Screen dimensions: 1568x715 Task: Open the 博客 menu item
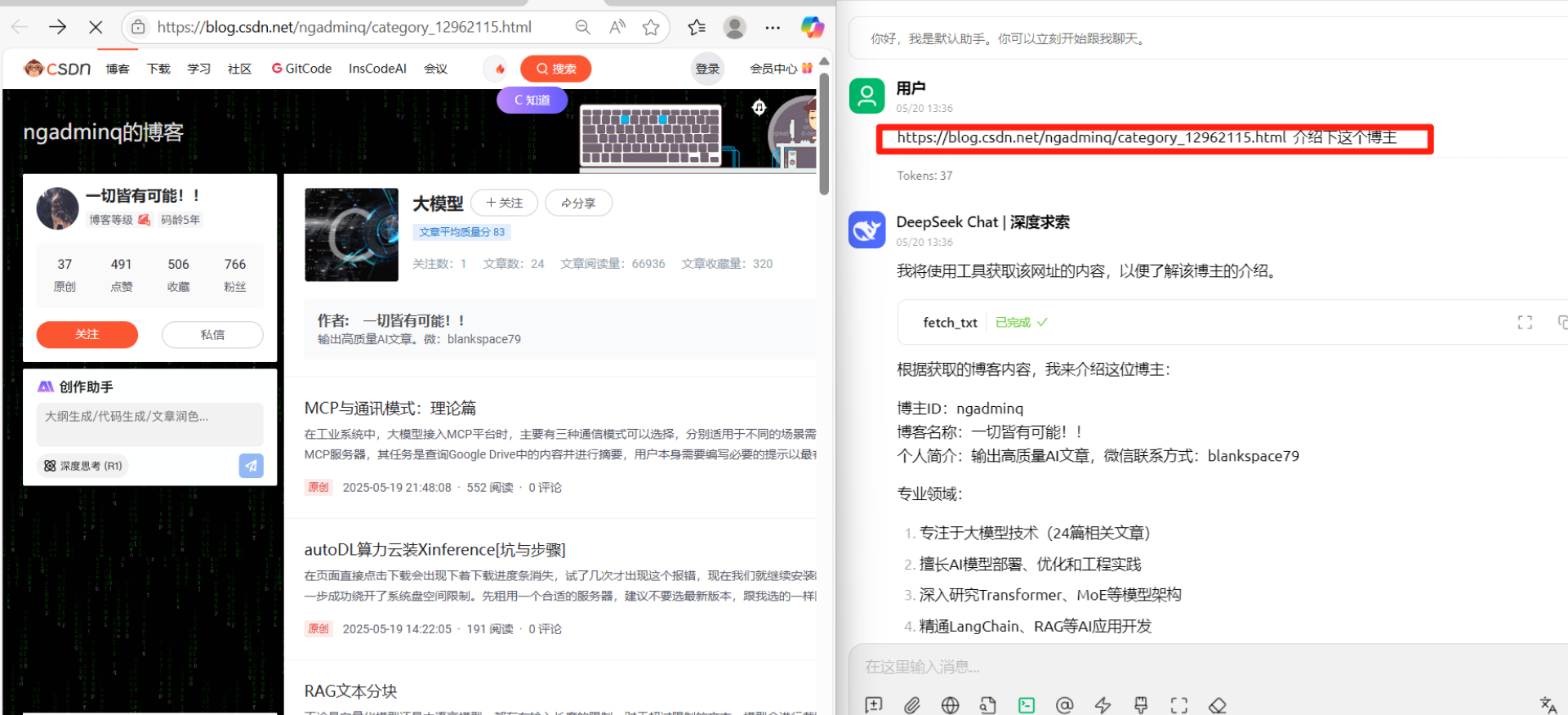(118, 69)
